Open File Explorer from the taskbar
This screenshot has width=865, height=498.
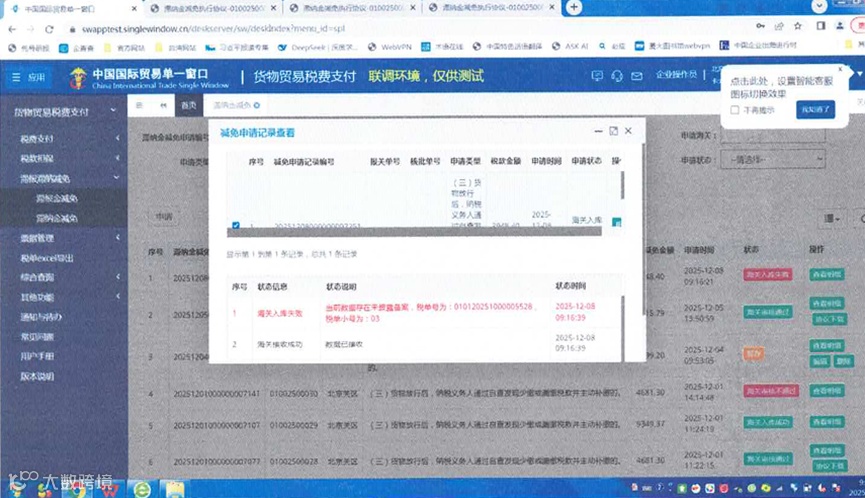[175, 489]
